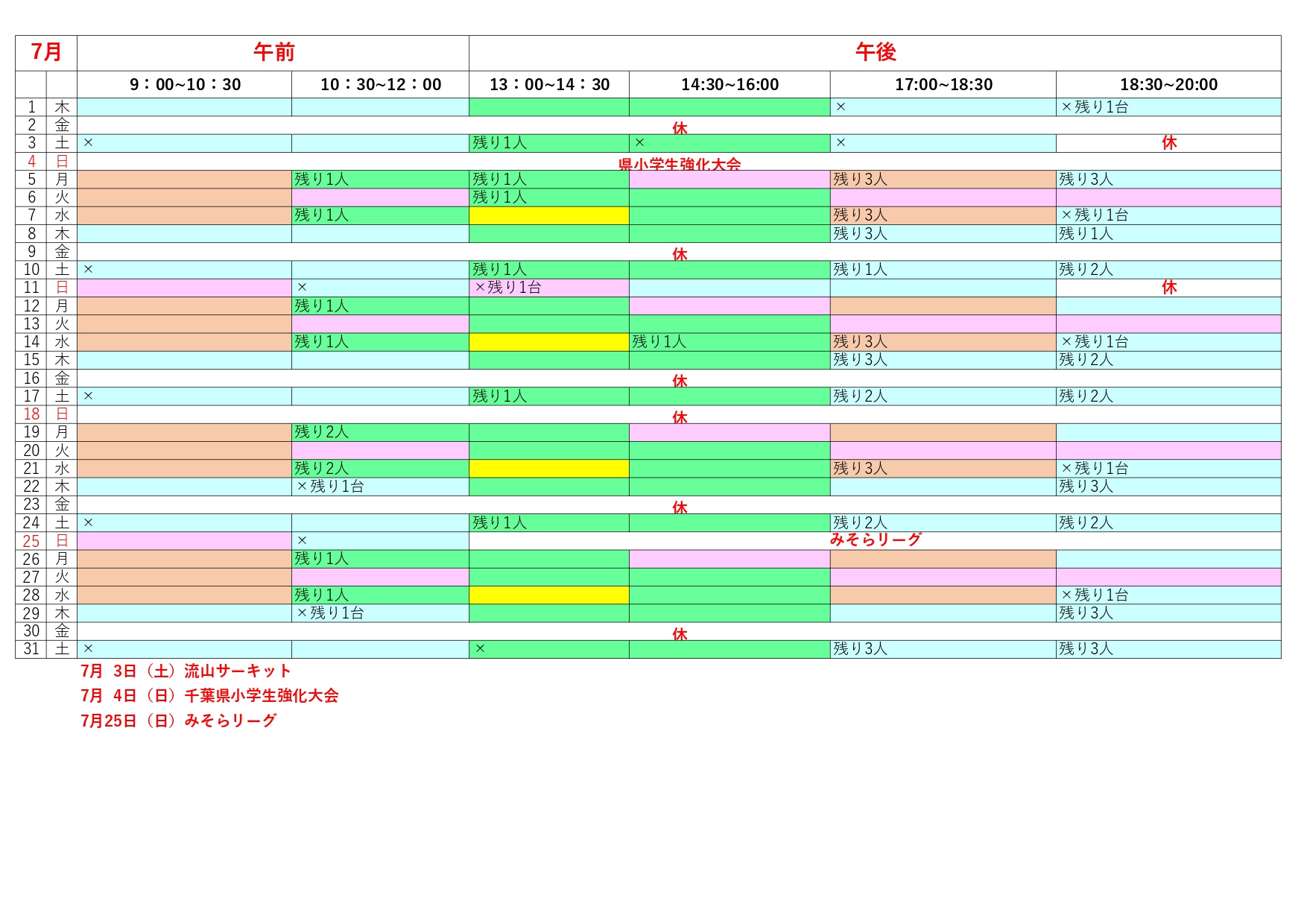
Task: Select the "午後" afternoon header
Action: [876, 52]
